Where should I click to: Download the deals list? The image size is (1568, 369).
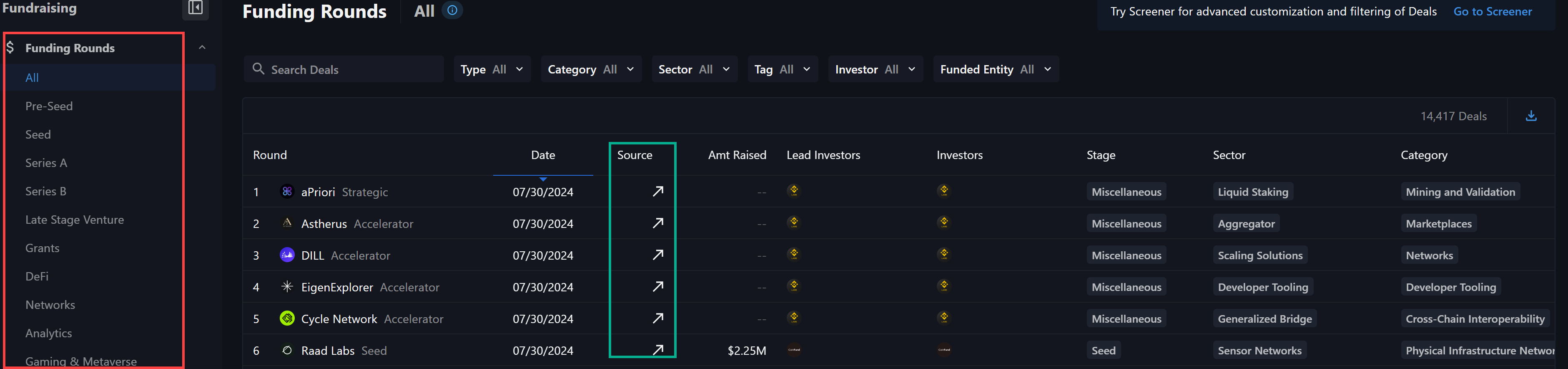coord(1531,116)
